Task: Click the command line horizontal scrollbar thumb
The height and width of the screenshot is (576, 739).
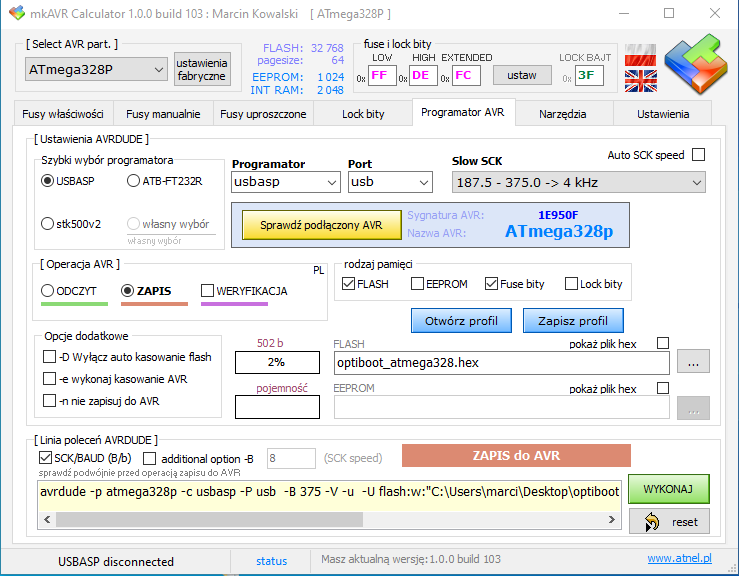Action: click(209, 519)
